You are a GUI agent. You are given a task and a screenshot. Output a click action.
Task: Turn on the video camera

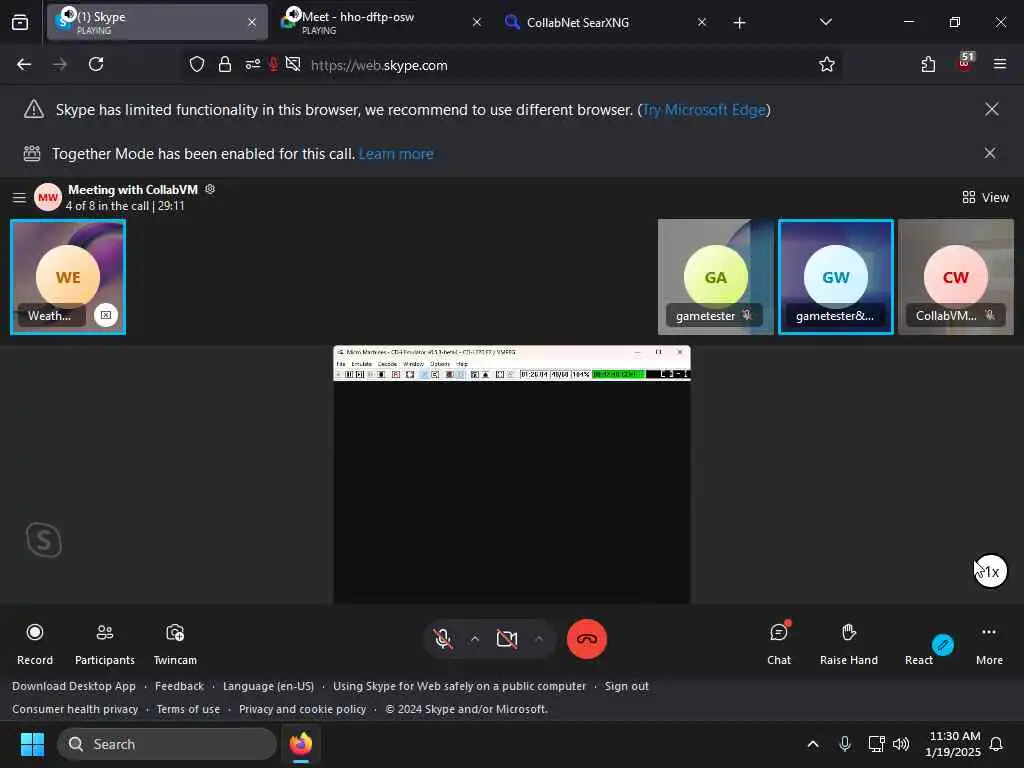pyautogui.click(x=507, y=639)
